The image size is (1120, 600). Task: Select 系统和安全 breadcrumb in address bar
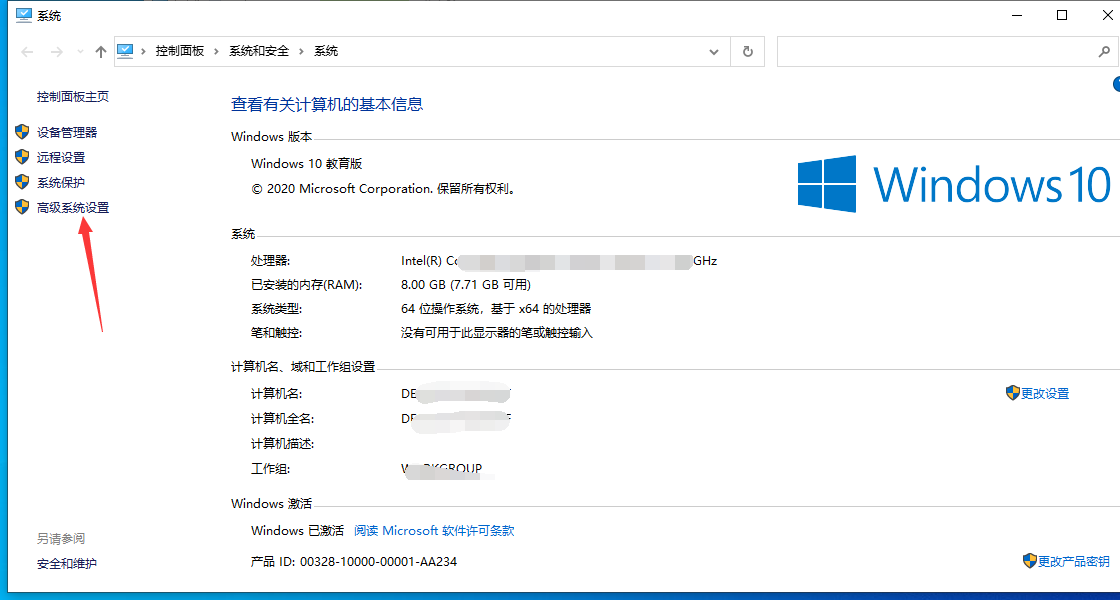259,51
